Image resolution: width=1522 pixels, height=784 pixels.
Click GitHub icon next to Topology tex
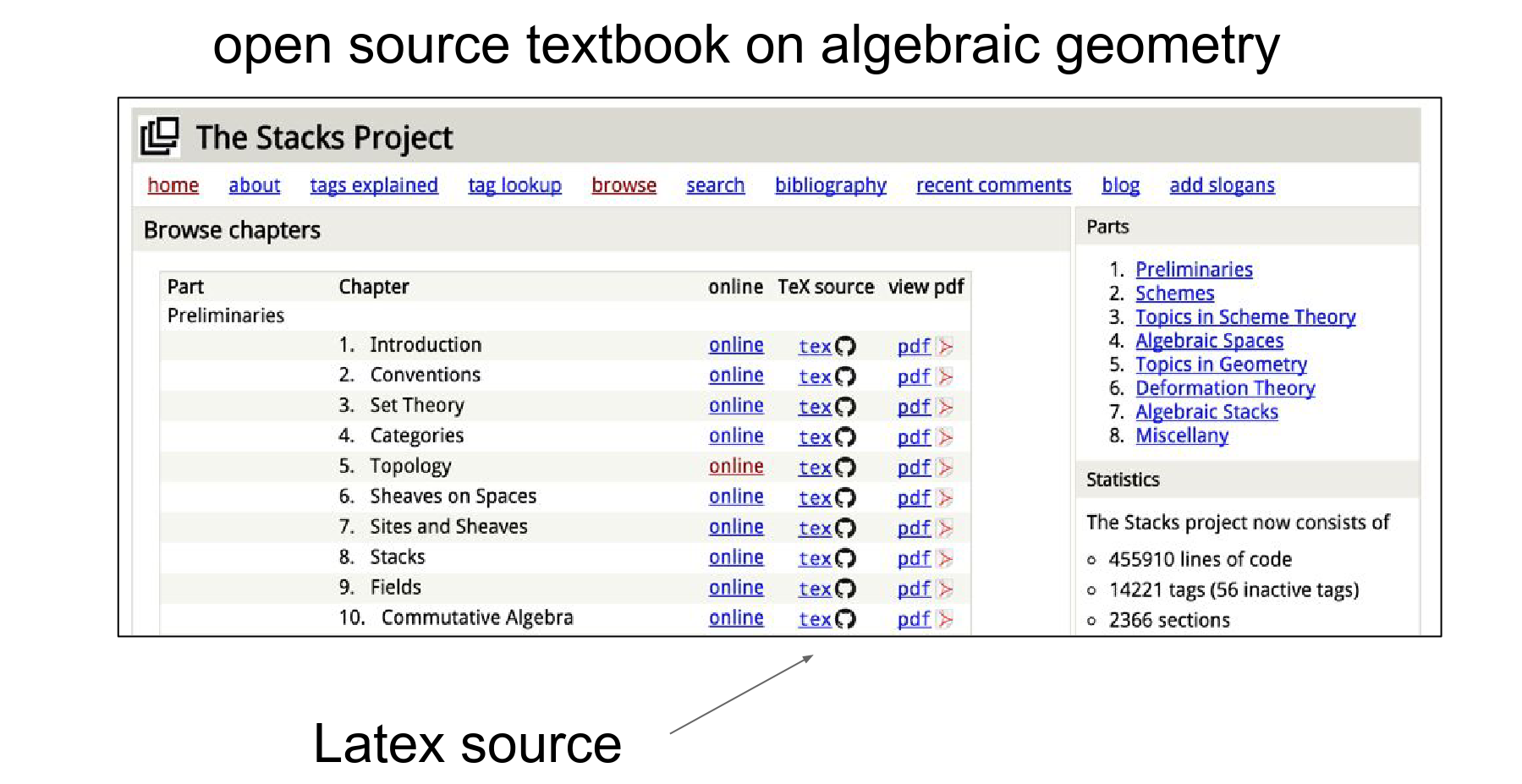(x=845, y=468)
